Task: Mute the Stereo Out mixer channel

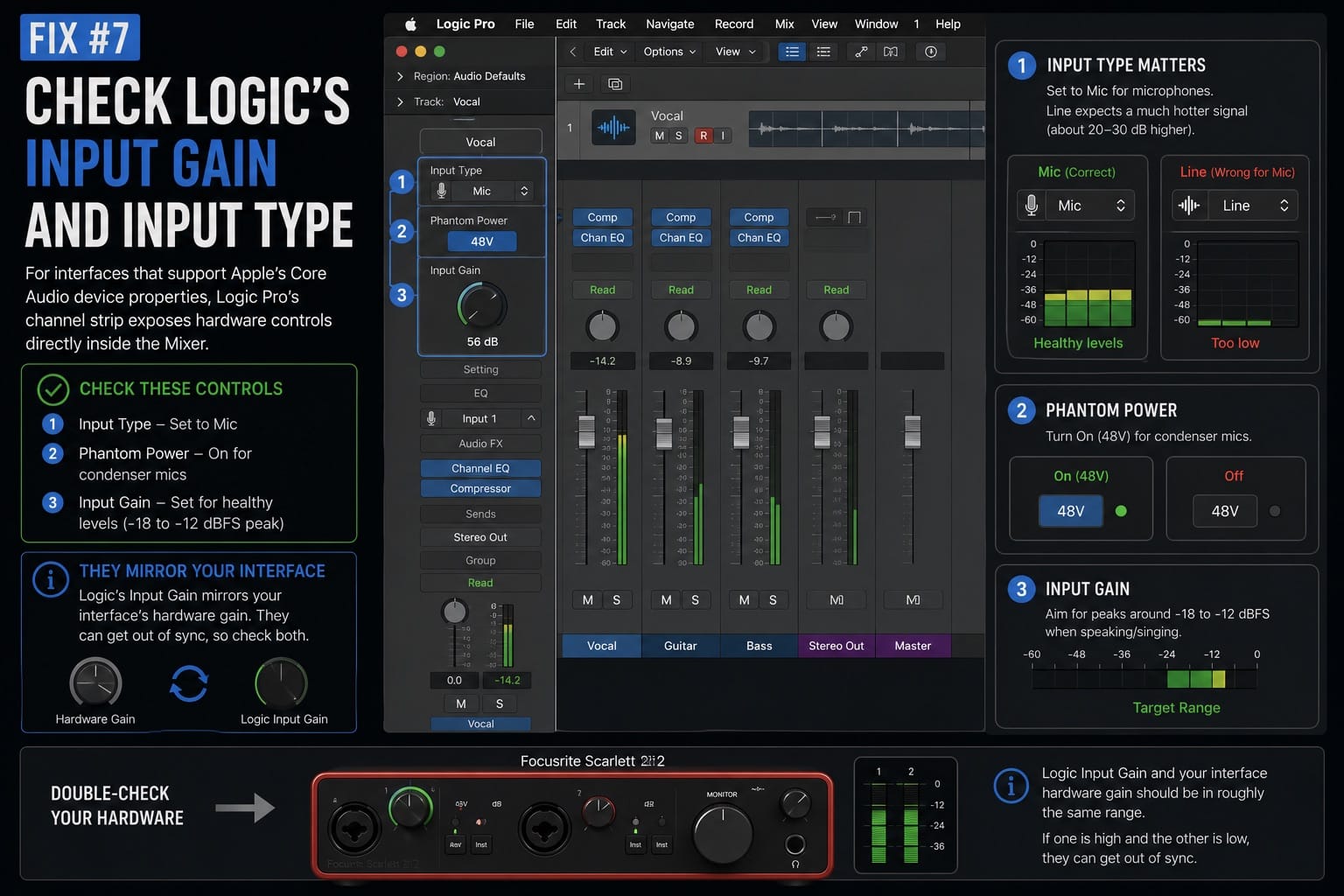Action: click(x=836, y=599)
